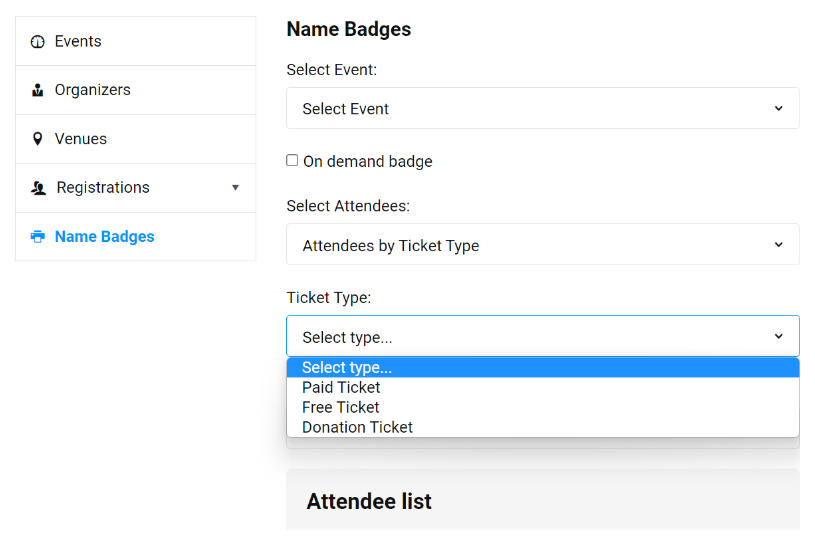Choose the 'Select type...' option in the list
Image resolution: width=815 pixels, height=545 pixels.
[543, 367]
